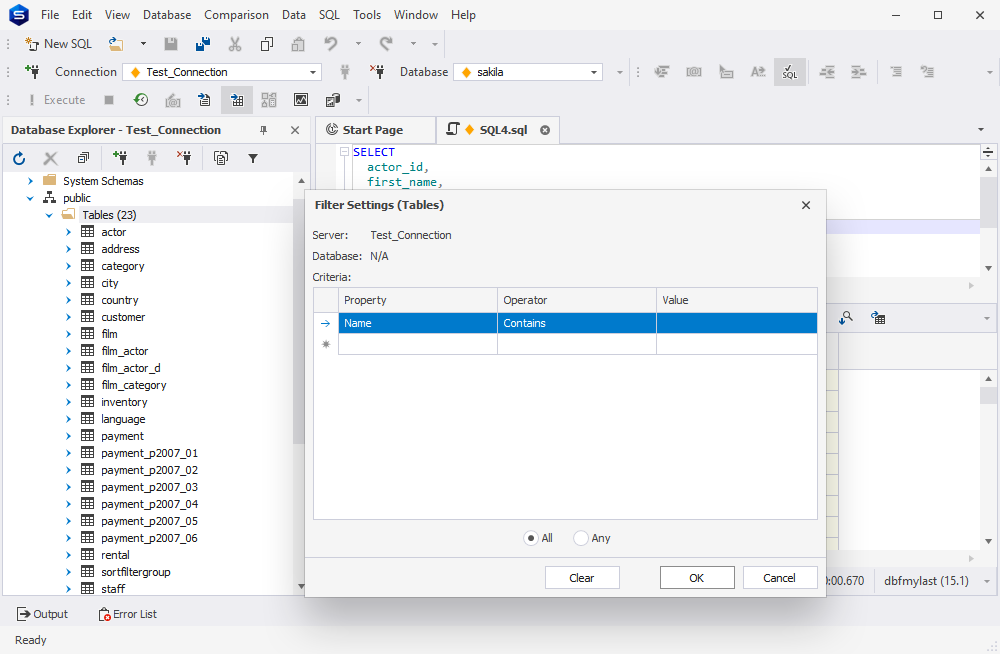Screen dimensions: 1000x654
Task: Click the empty new-criterion row Property cell
Action: (418, 345)
